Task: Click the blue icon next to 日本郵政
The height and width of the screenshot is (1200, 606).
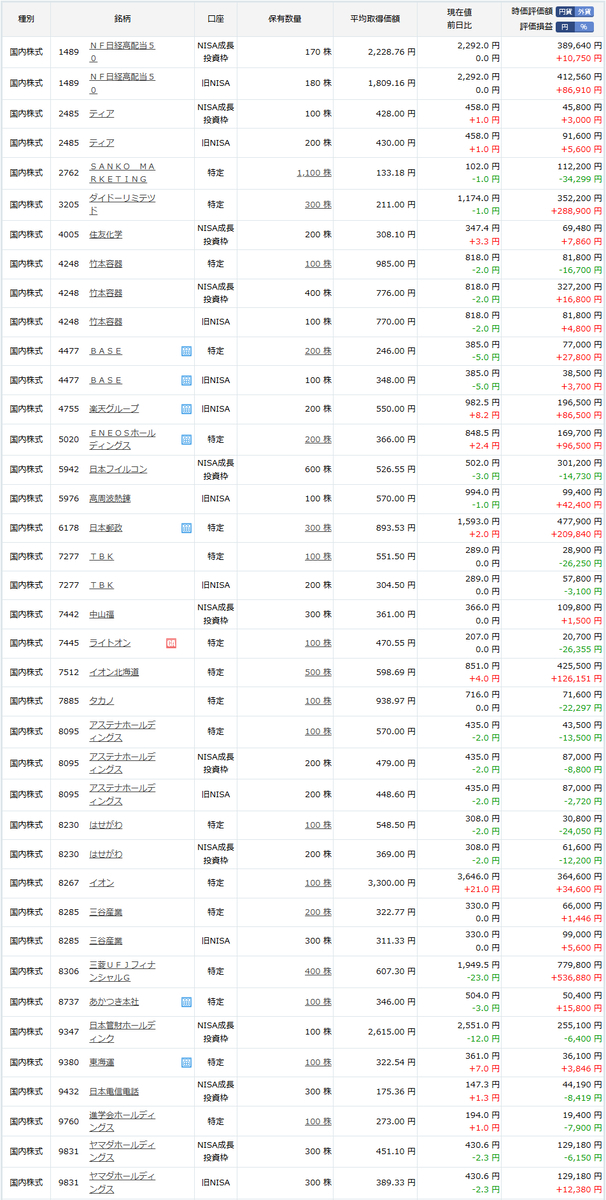Action: (x=186, y=527)
